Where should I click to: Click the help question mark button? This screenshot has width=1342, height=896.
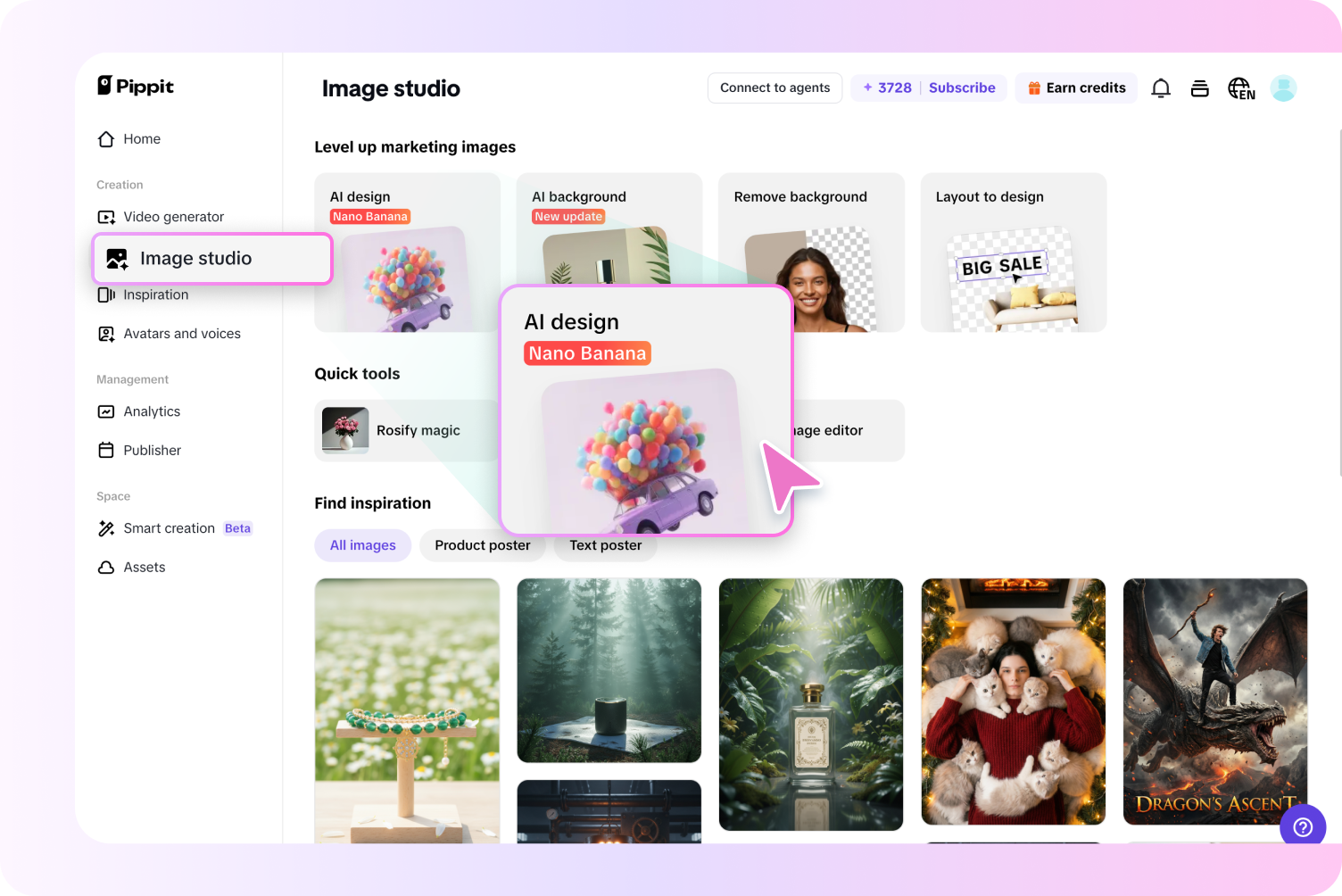click(1303, 827)
